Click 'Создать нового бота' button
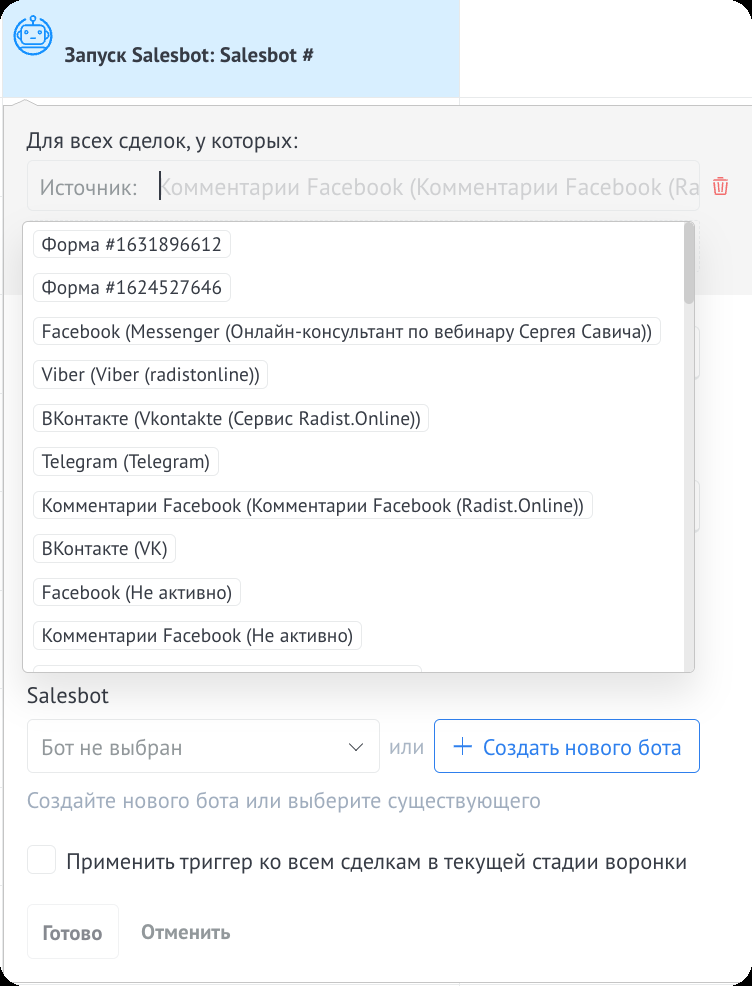The height and width of the screenshot is (986, 752). pos(567,746)
